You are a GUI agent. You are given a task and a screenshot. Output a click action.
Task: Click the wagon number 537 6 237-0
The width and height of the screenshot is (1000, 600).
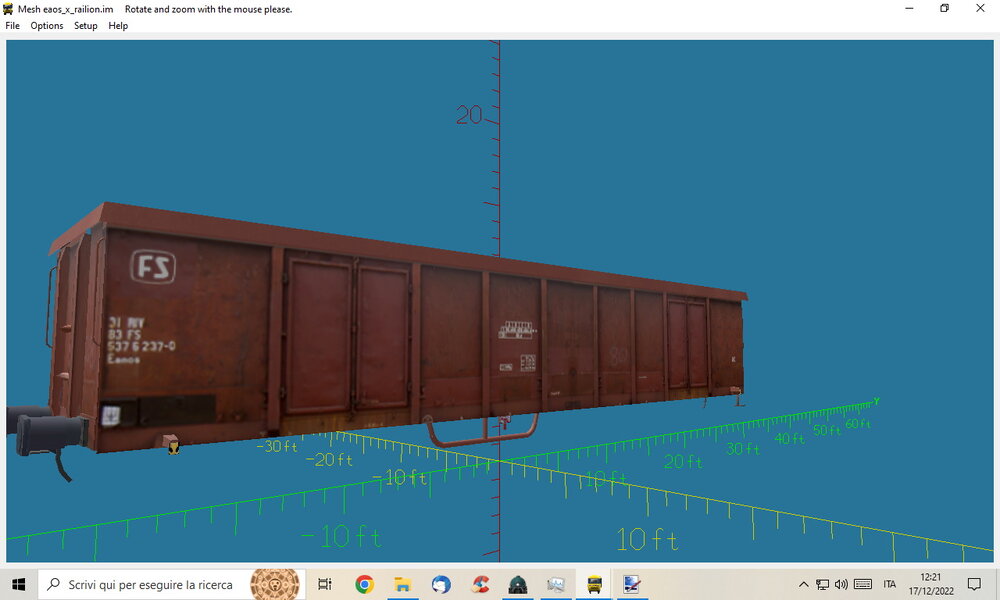[x=141, y=346]
